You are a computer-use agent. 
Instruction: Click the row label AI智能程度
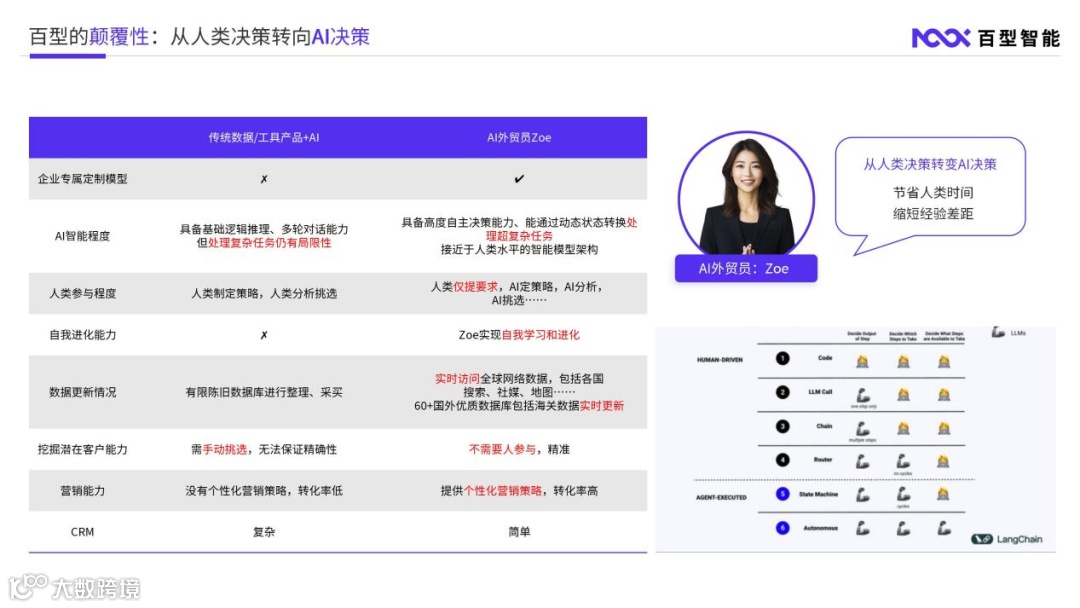tap(83, 236)
